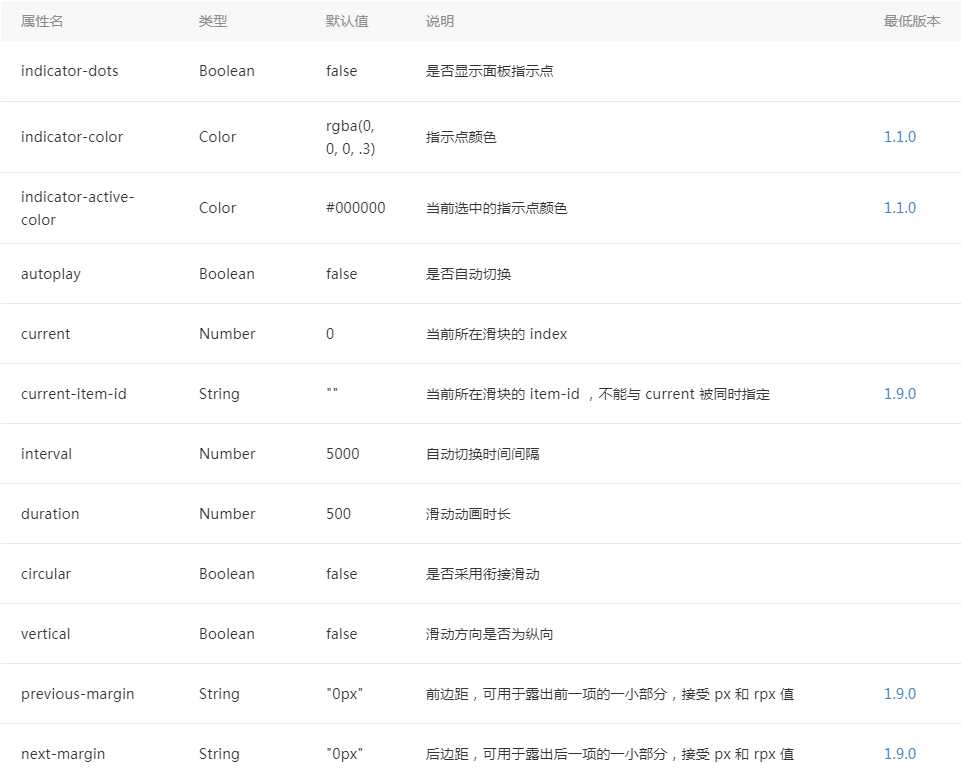Click the description starting with 后边距

pyautogui.click(x=610, y=755)
